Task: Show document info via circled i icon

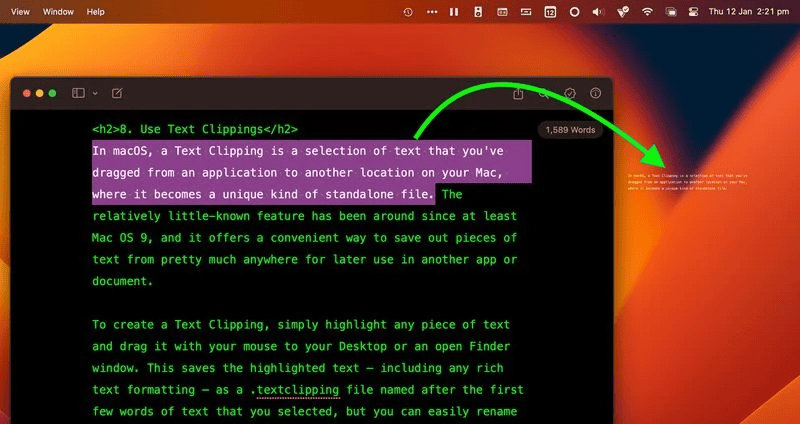Action: tap(596, 93)
